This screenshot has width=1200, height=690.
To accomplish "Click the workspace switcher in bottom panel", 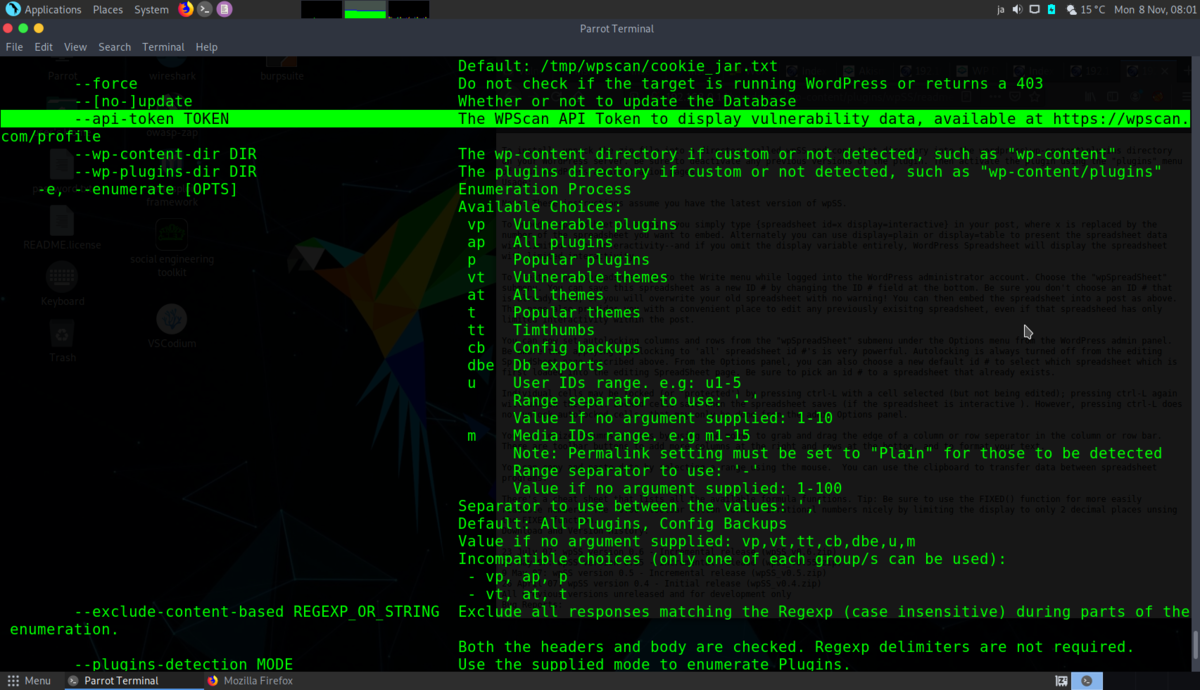I will coord(1087,680).
